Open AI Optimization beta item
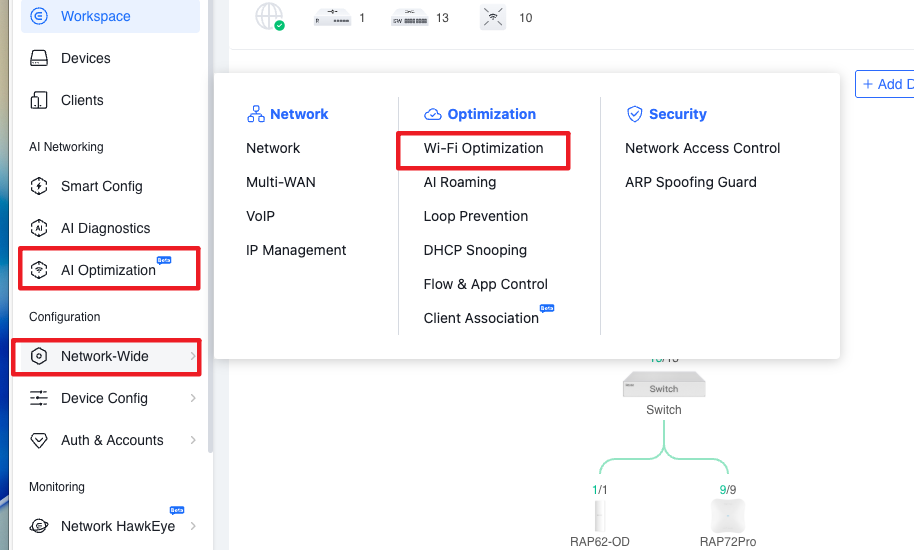Image resolution: width=914 pixels, height=550 pixels. 108,270
